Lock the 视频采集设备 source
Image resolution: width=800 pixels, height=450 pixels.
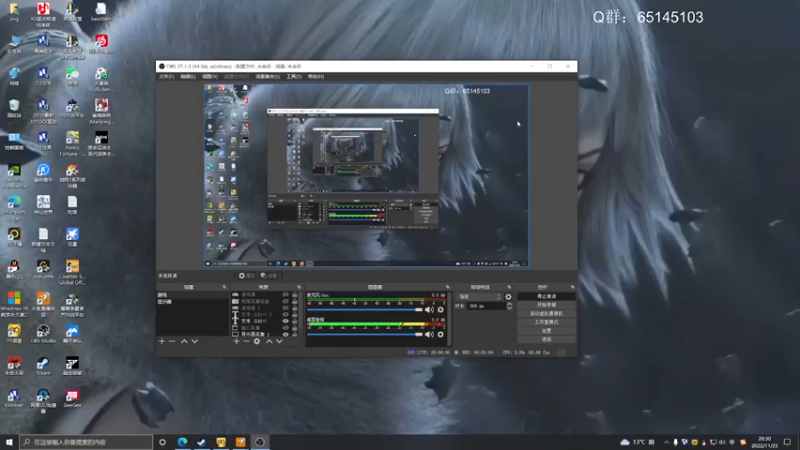294,301
